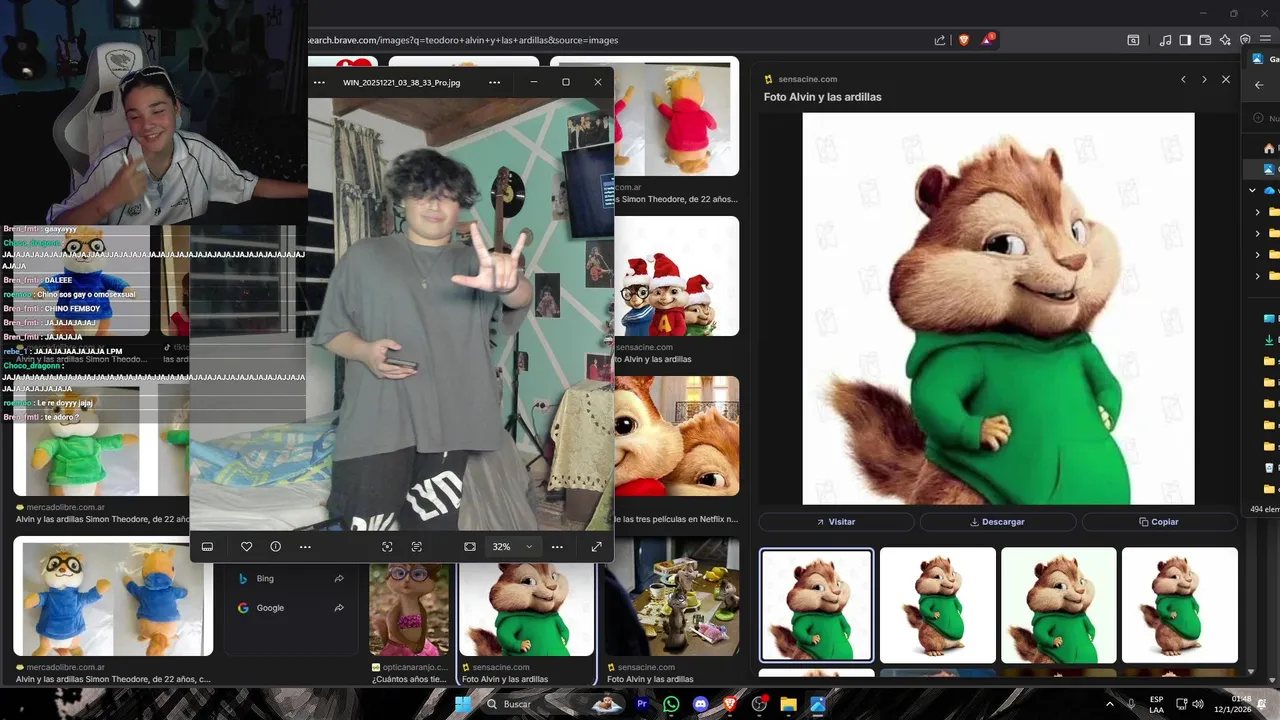The width and height of the screenshot is (1280, 720).
Task: Show hidden system tray icons
Action: (1109, 704)
